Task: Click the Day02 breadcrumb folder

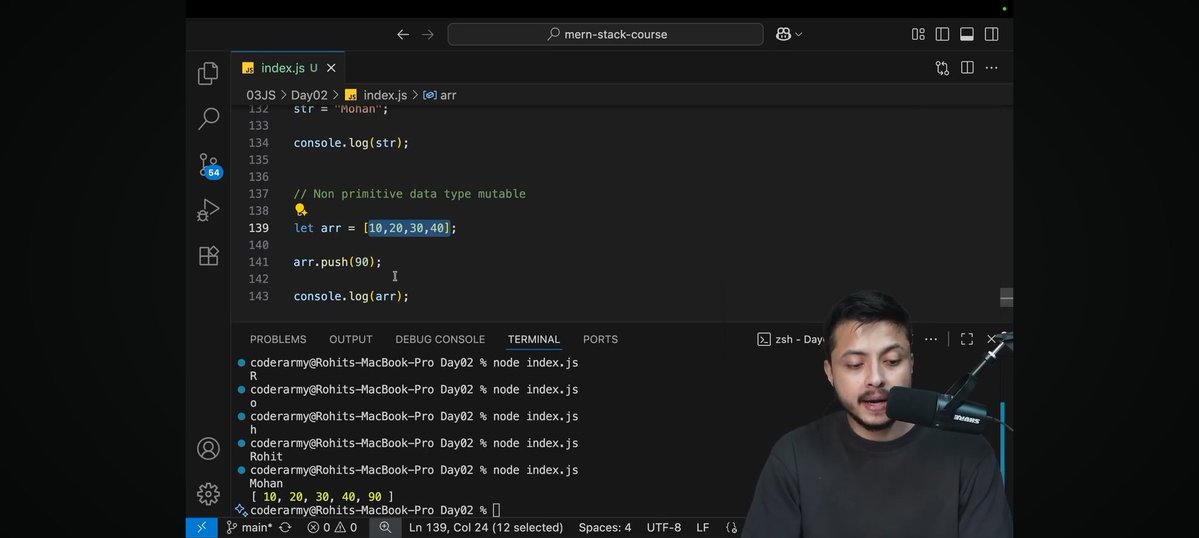Action: pyautogui.click(x=309, y=96)
